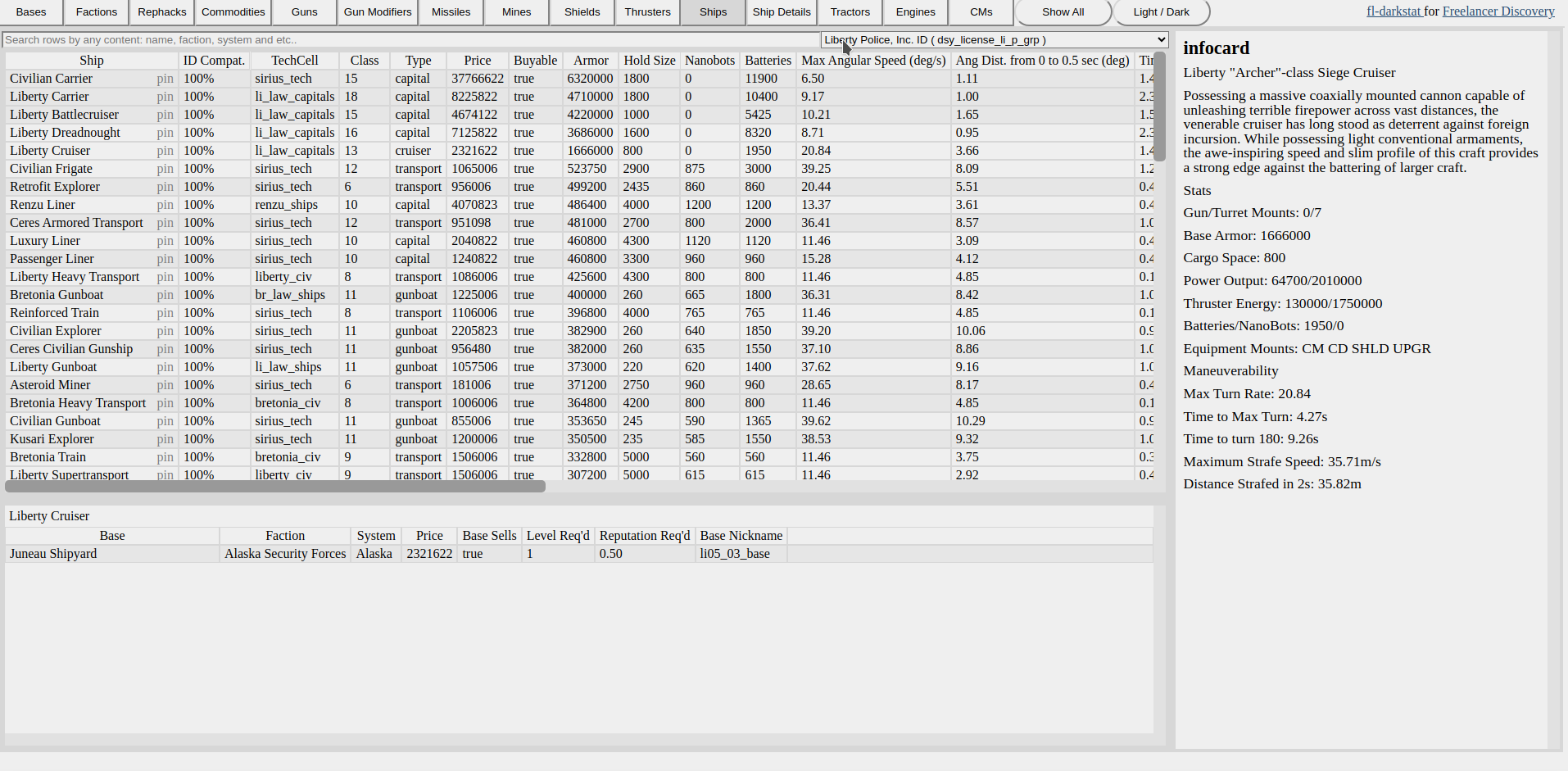Open the Rephacks tab
The height and width of the screenshot is (771, 1568).
pyautogui.click(x=162, y=12)
